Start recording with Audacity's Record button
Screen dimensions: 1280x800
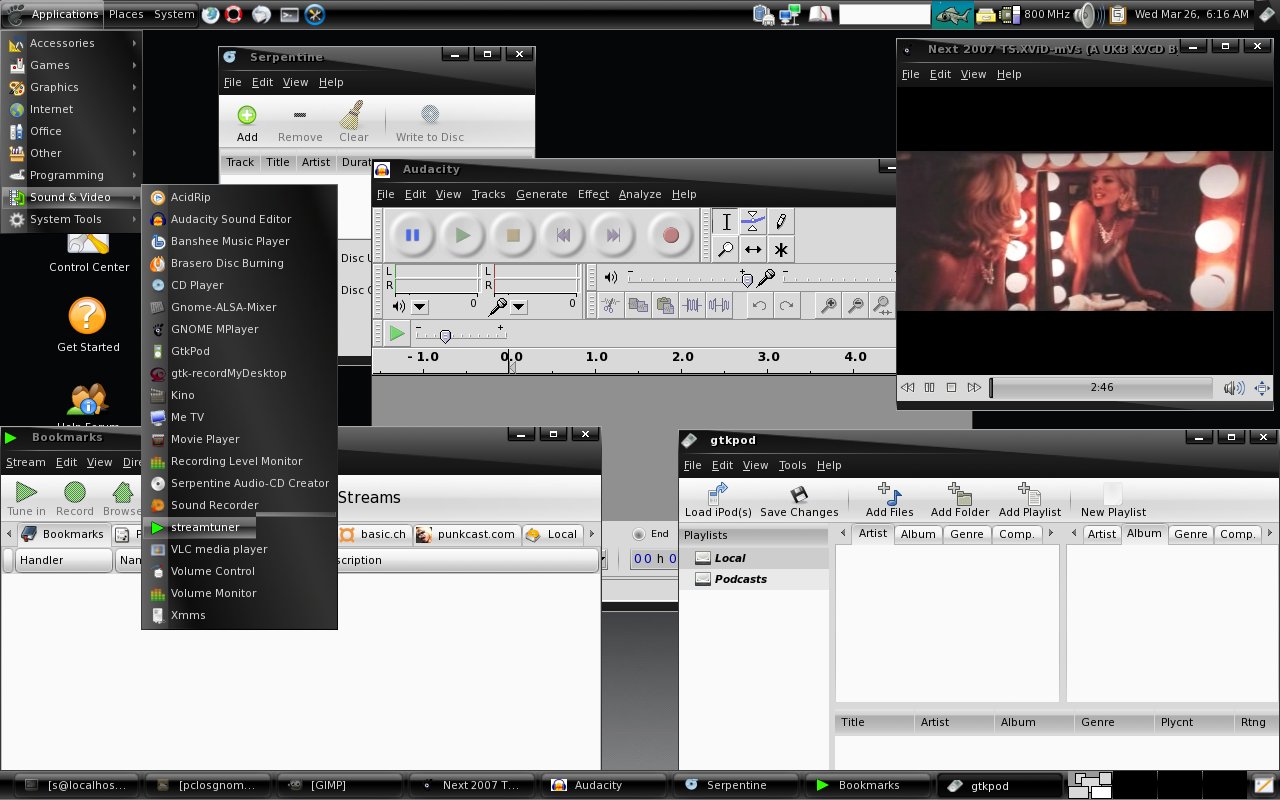pos(671,236)
